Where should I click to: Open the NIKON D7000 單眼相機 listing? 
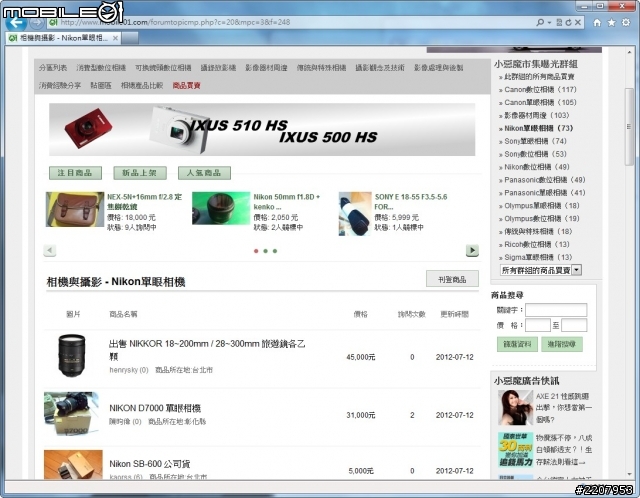click(155, 408)
